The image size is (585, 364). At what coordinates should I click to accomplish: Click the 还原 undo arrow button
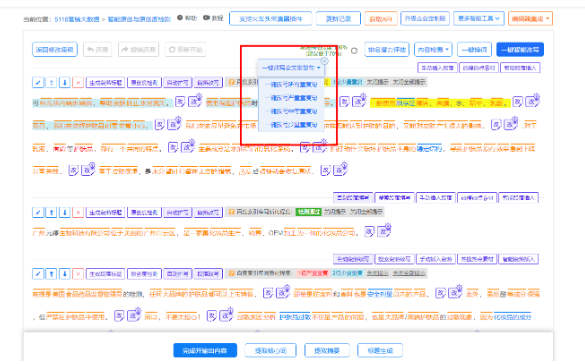tap(97, 49)
